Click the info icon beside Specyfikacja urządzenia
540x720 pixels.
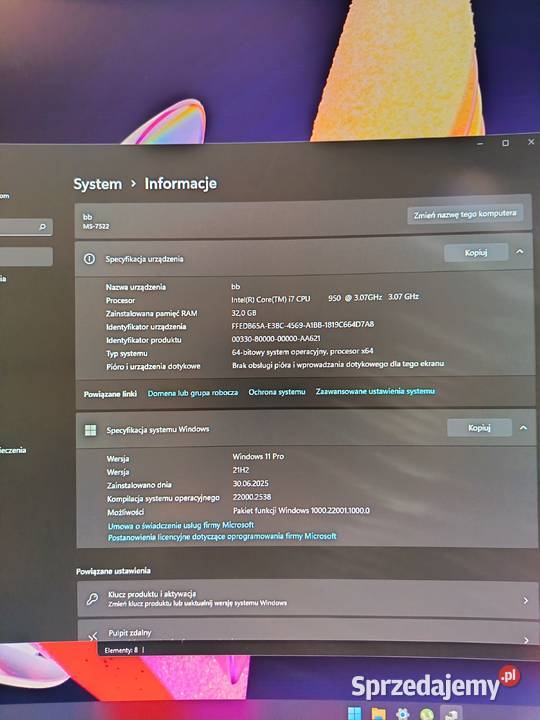90,259
